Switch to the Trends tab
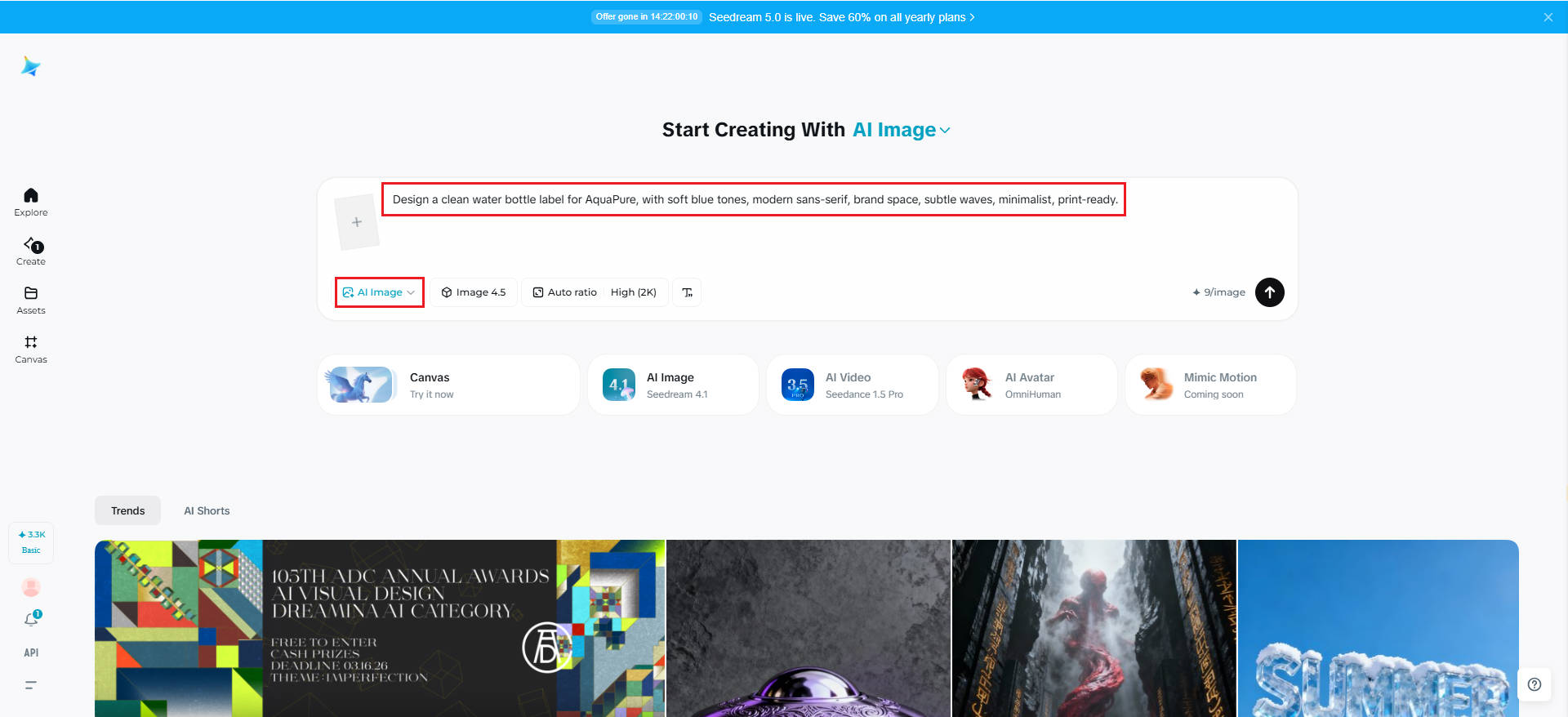The height and width of the screenshot is (717, 1568). coord(128,510)
